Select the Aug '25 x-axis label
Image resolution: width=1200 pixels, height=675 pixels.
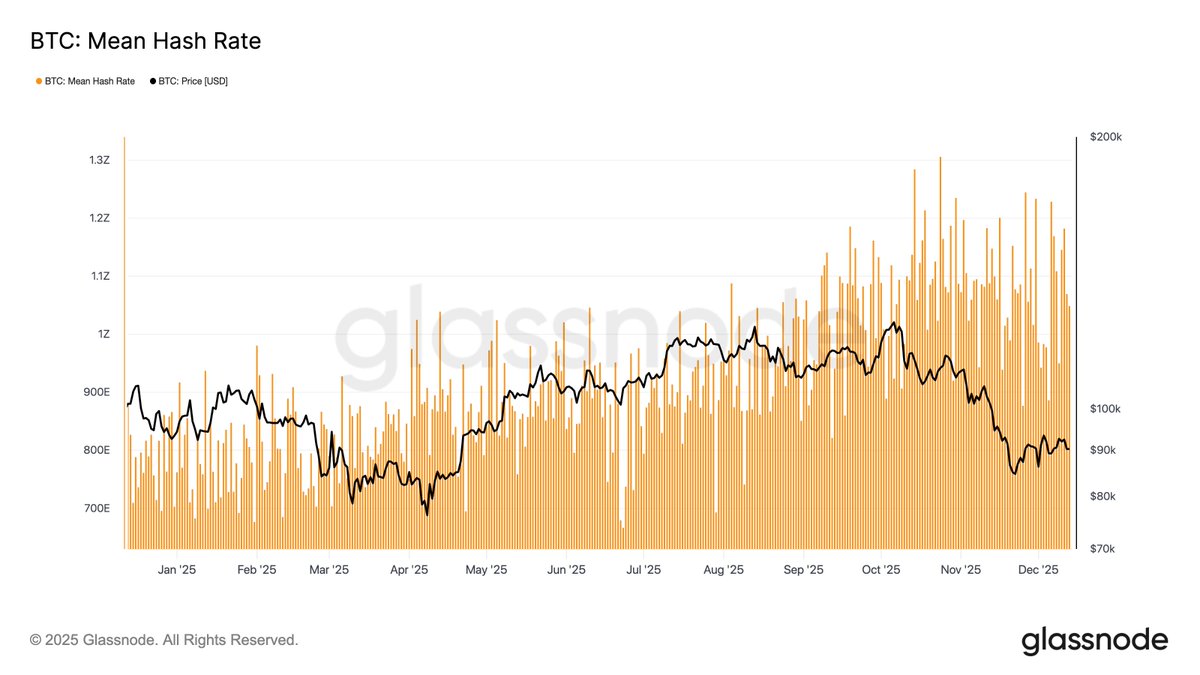[x=723, y=570]
